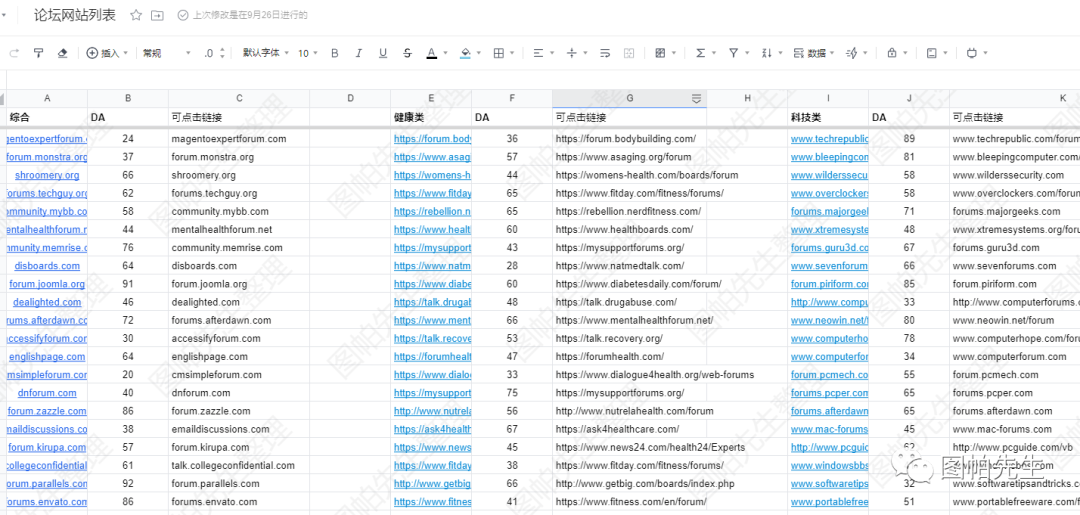Viewport: 1080px width, 515px height.
Task: Open the disboards.com link
Action: point(47,266)
